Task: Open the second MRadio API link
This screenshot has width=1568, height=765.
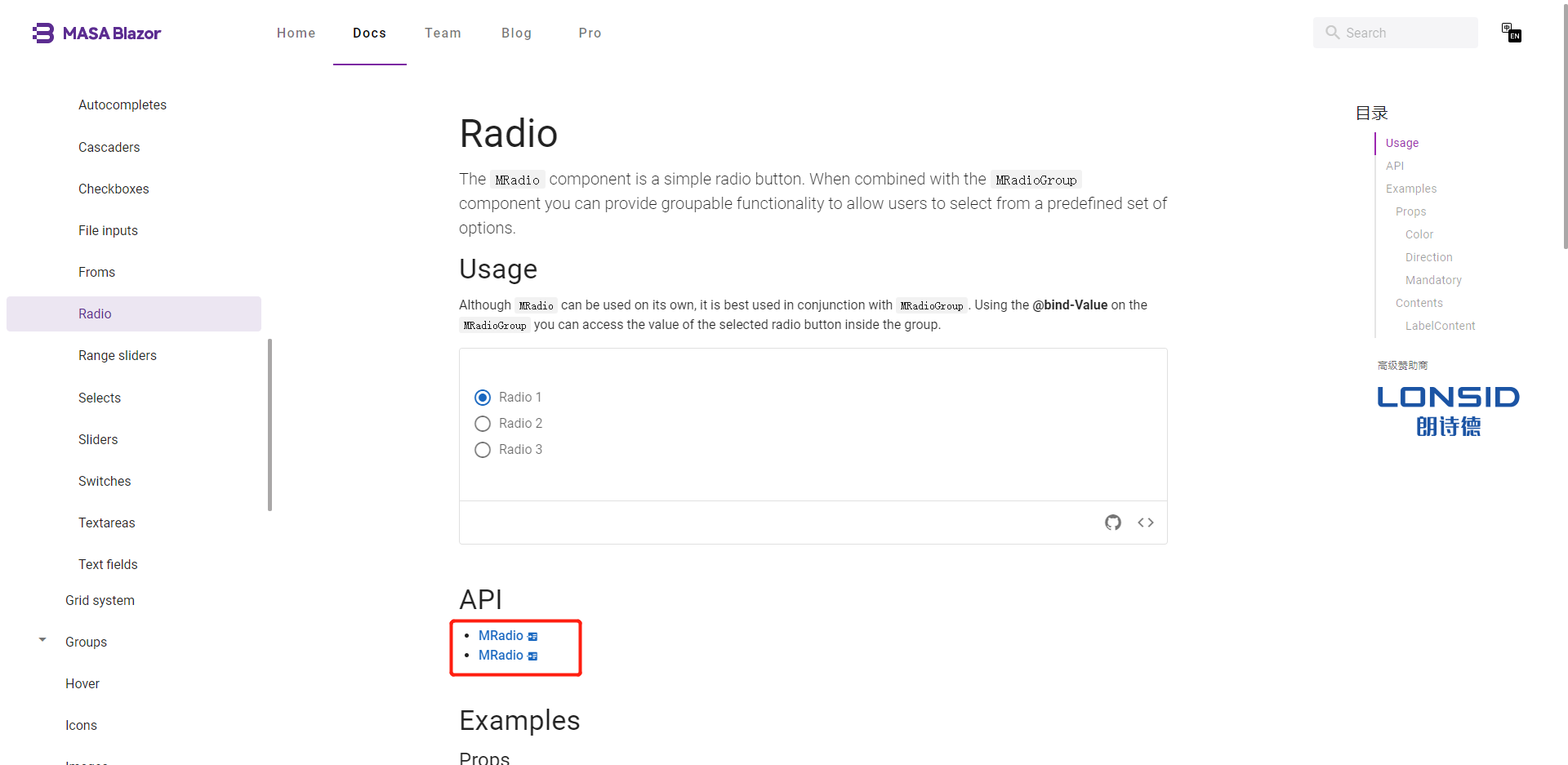Action: point(501,655)
